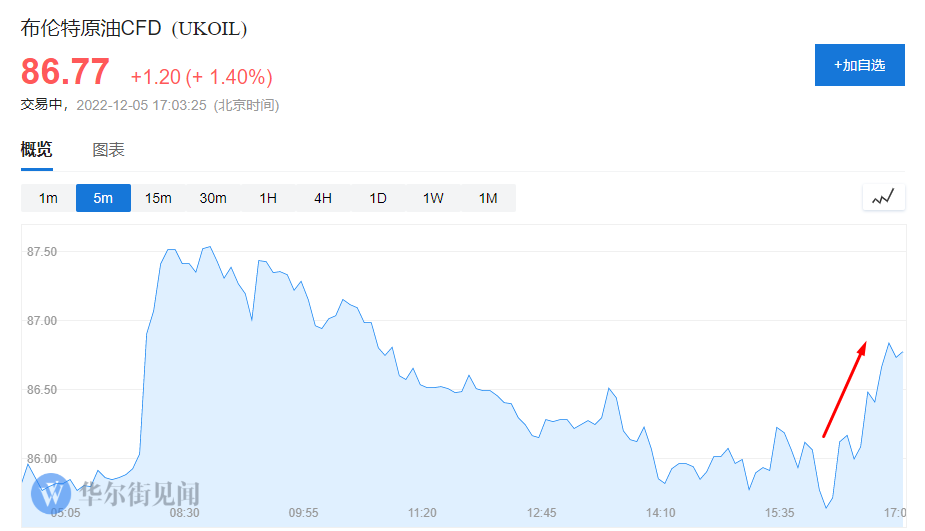Open the 图表 tab

point(108,150)
